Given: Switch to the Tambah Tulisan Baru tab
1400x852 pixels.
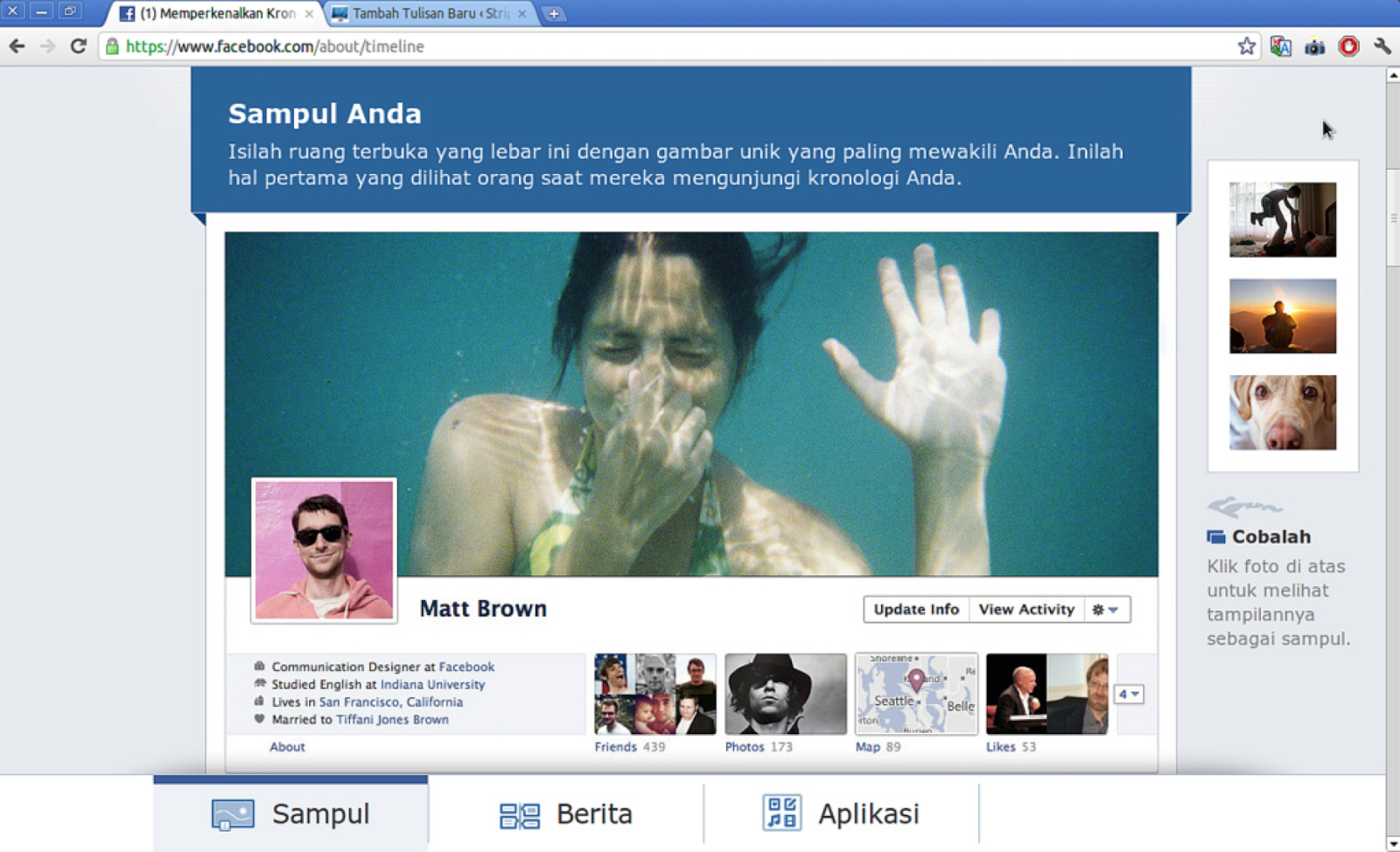Looking at the screenshot, I should pyautogui.click(x=430, y=14).
